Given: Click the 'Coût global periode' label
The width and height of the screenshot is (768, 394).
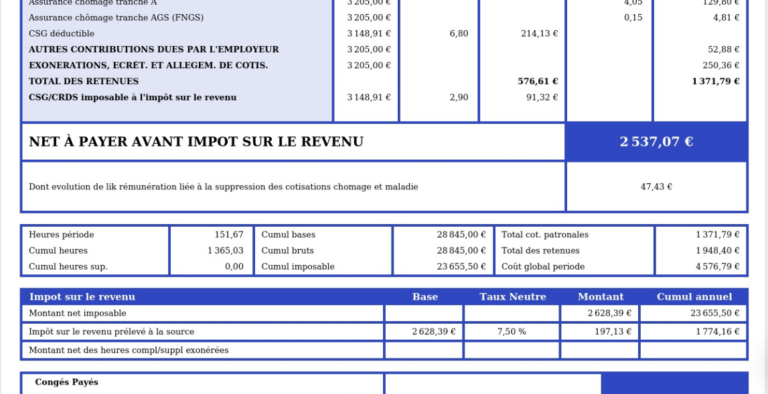Looking at the screenshot, I should [x=543, y=267].
